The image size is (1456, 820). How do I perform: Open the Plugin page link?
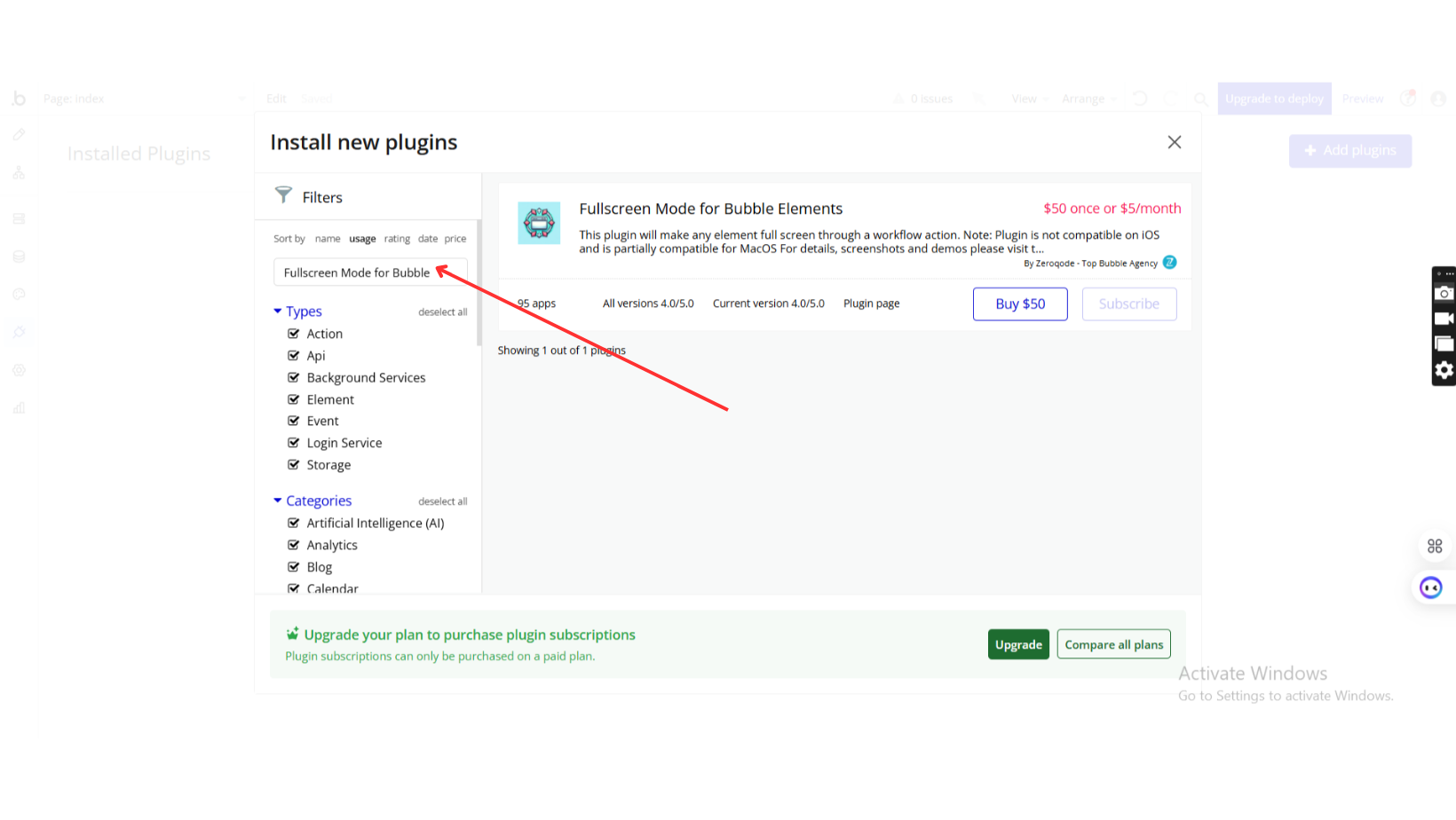pyautogui.click(x=871, y=304)
